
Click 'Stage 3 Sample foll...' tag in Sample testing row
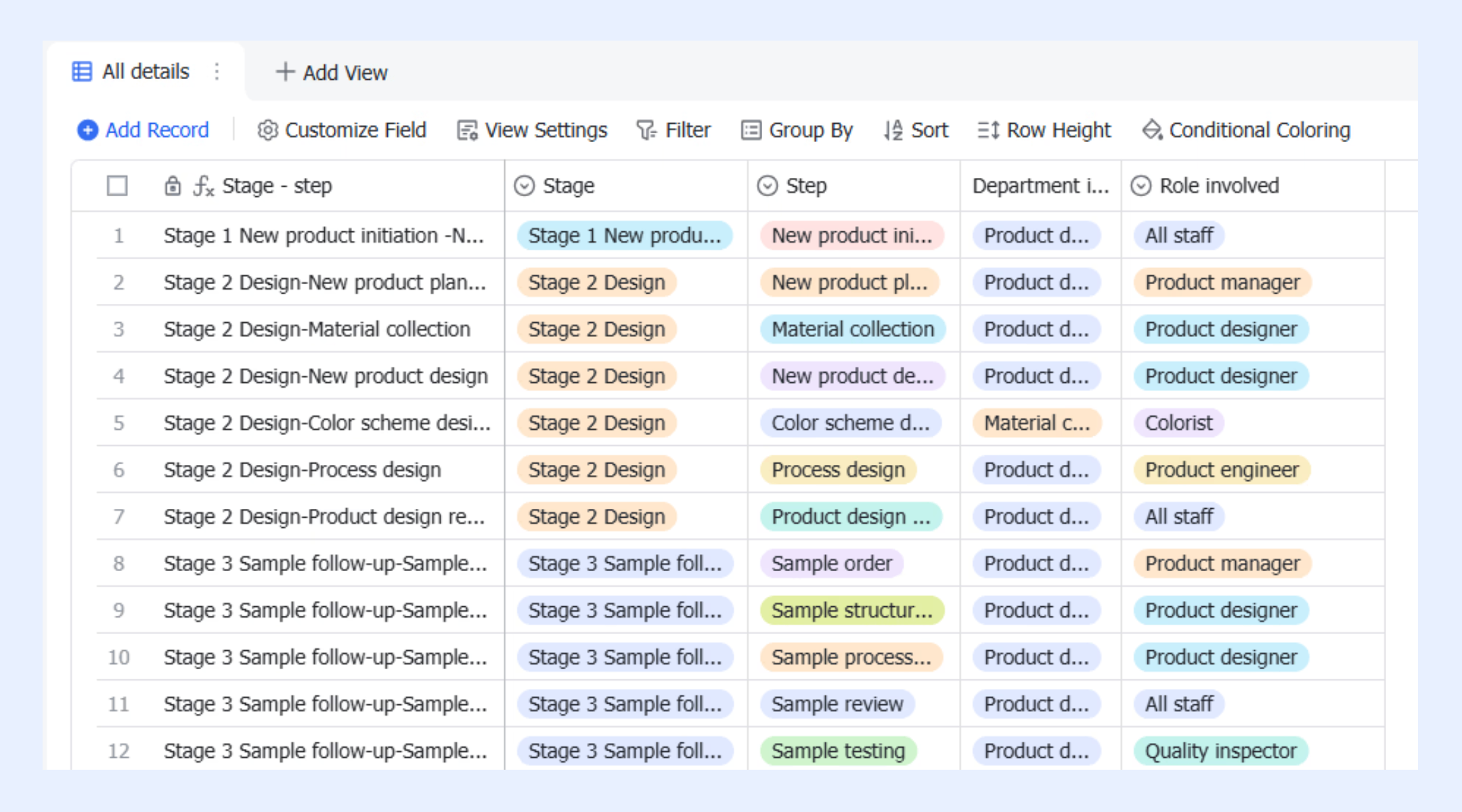[x=625, y=751]
